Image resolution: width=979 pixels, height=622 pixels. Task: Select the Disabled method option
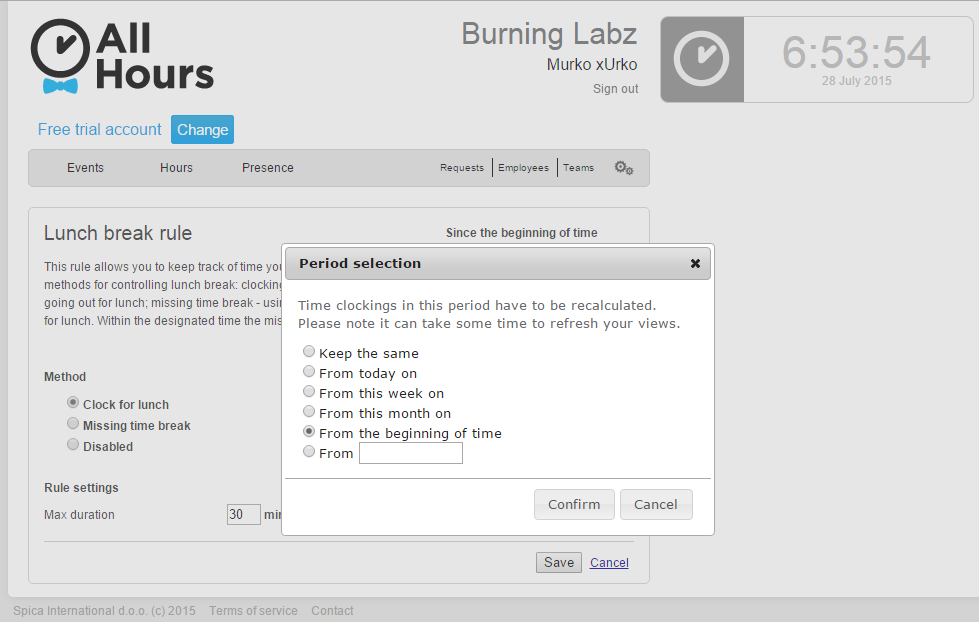[x=73, y=445]
